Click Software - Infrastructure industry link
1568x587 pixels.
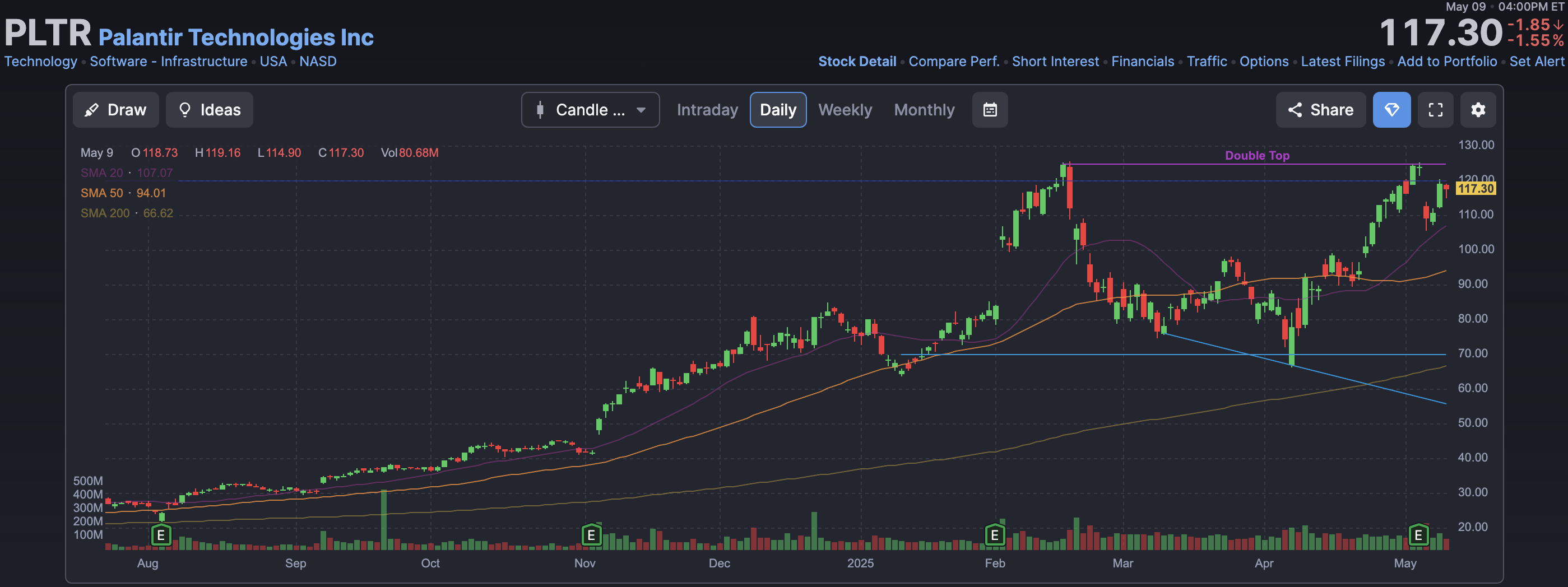tap(169, 62)
